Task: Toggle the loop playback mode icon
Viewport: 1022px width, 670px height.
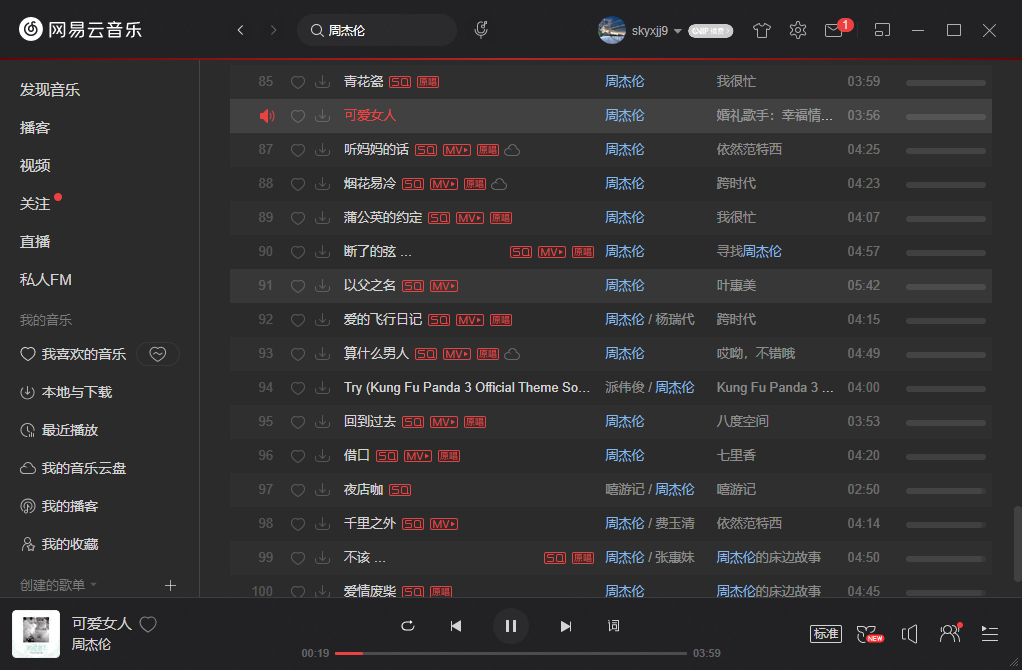Action: click(408, 626)
